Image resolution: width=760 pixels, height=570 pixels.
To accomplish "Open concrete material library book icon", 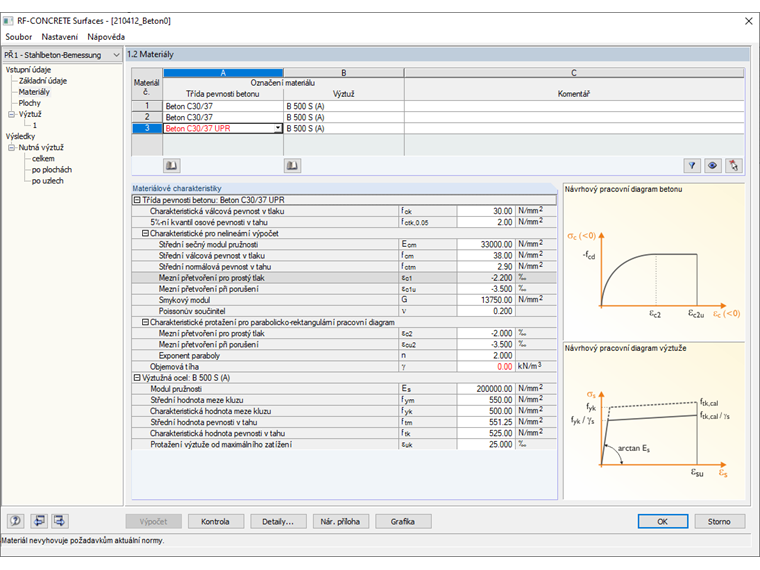I will tap(171, 166).
